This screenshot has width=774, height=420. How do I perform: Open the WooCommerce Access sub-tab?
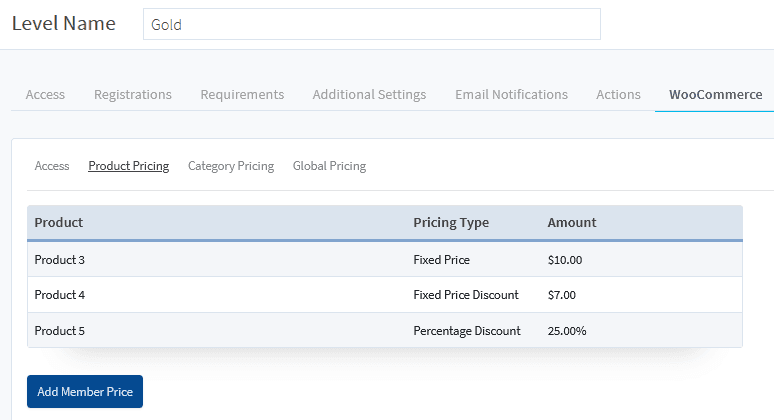[52, 166]
